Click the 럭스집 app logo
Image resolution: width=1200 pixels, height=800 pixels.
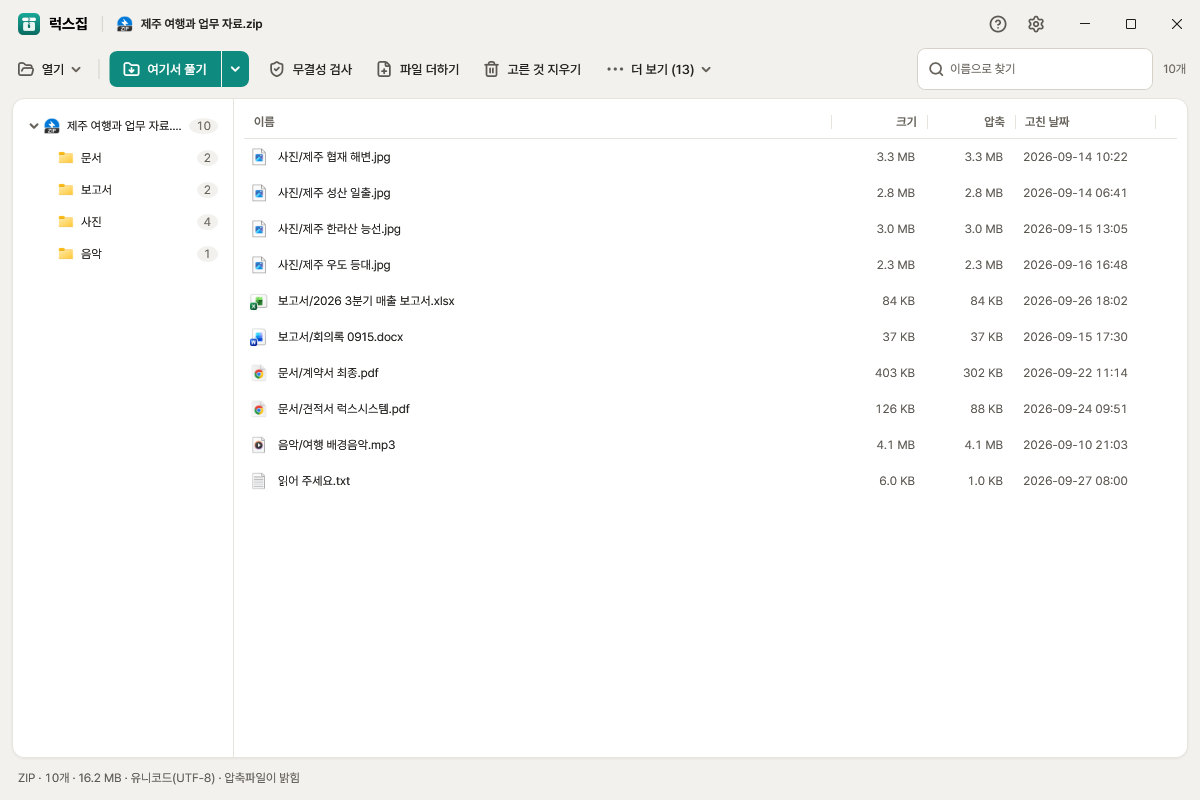(29, 24)
